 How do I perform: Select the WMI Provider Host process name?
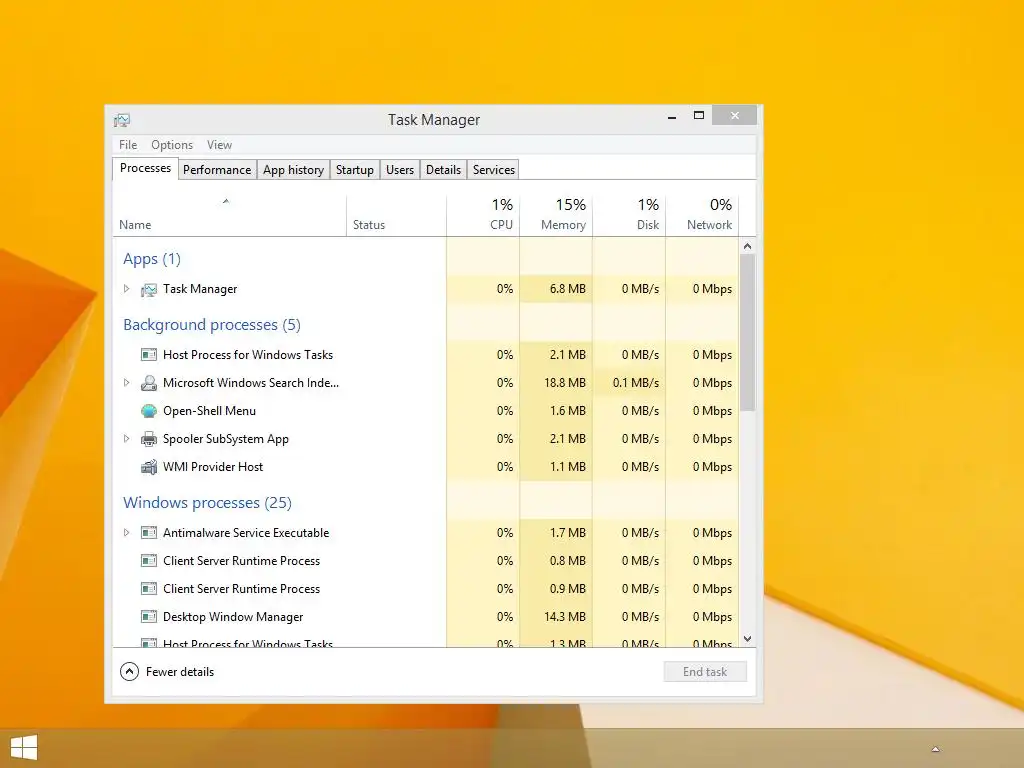[x=213, y=467]
